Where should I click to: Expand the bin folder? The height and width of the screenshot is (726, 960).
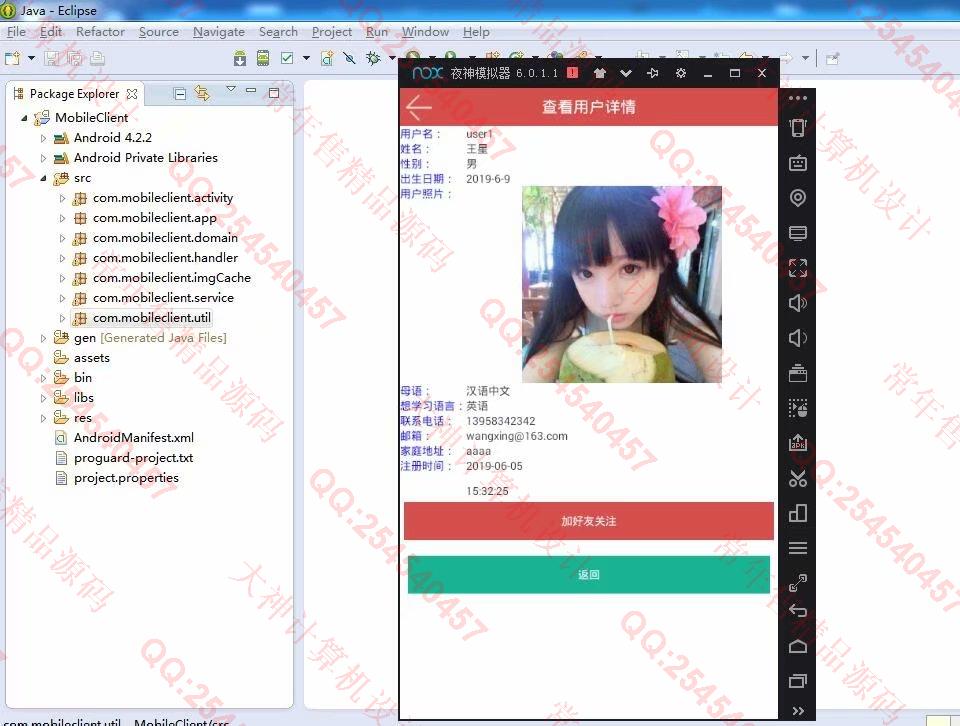pyautogui.click(x=43, y=378)
